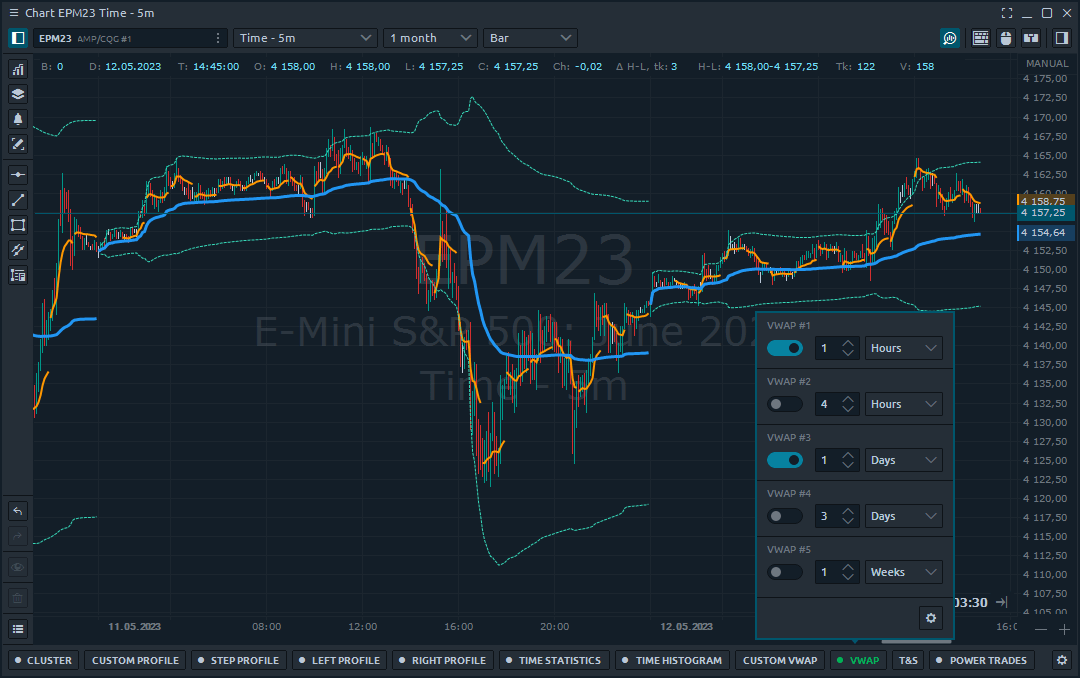Image resolution: width=1080 pixels, height=678 pixels.
Task: Open the list icon at sidebar bottom
Action: (x=18, y=629)
